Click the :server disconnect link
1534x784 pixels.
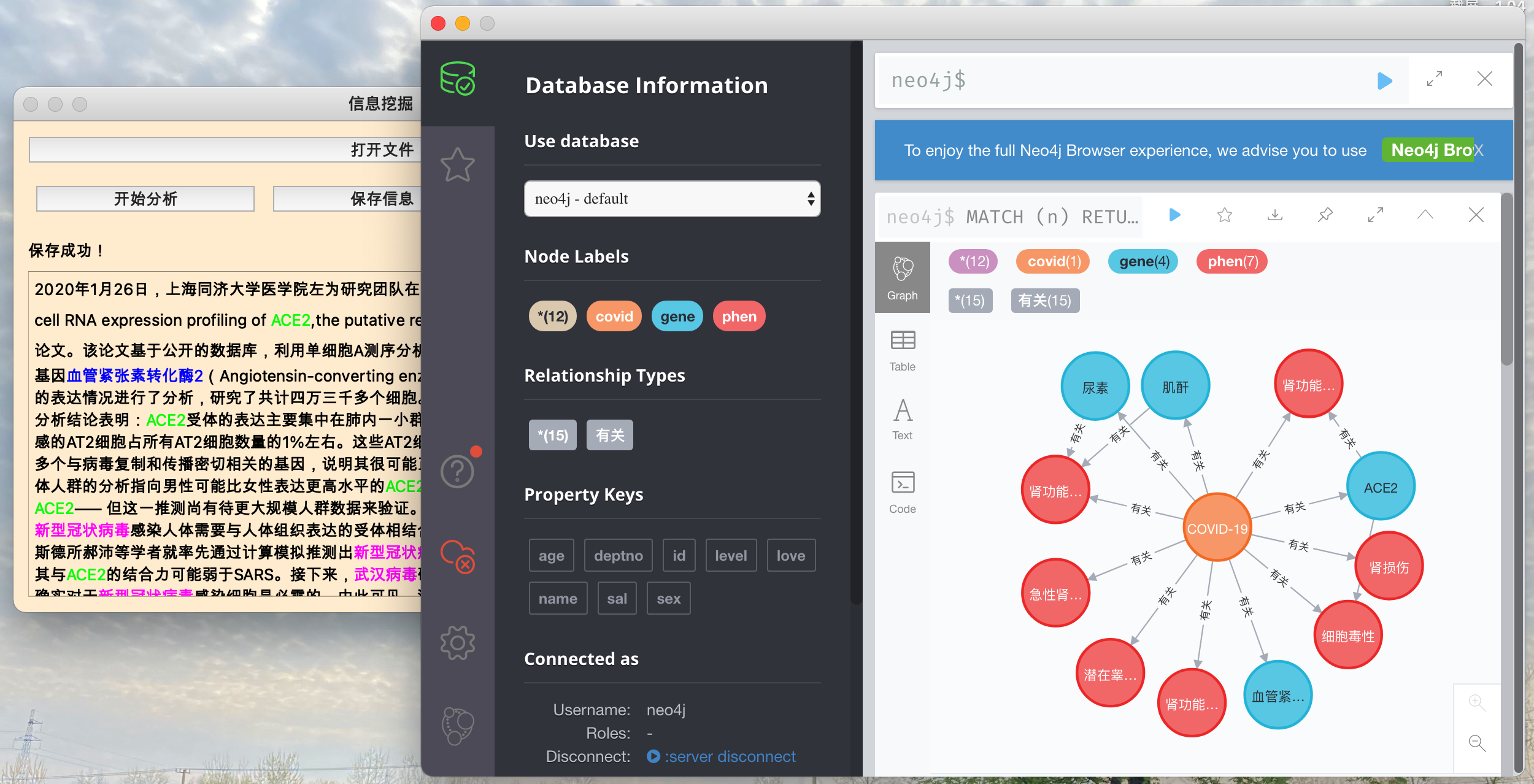click(730, 756)
